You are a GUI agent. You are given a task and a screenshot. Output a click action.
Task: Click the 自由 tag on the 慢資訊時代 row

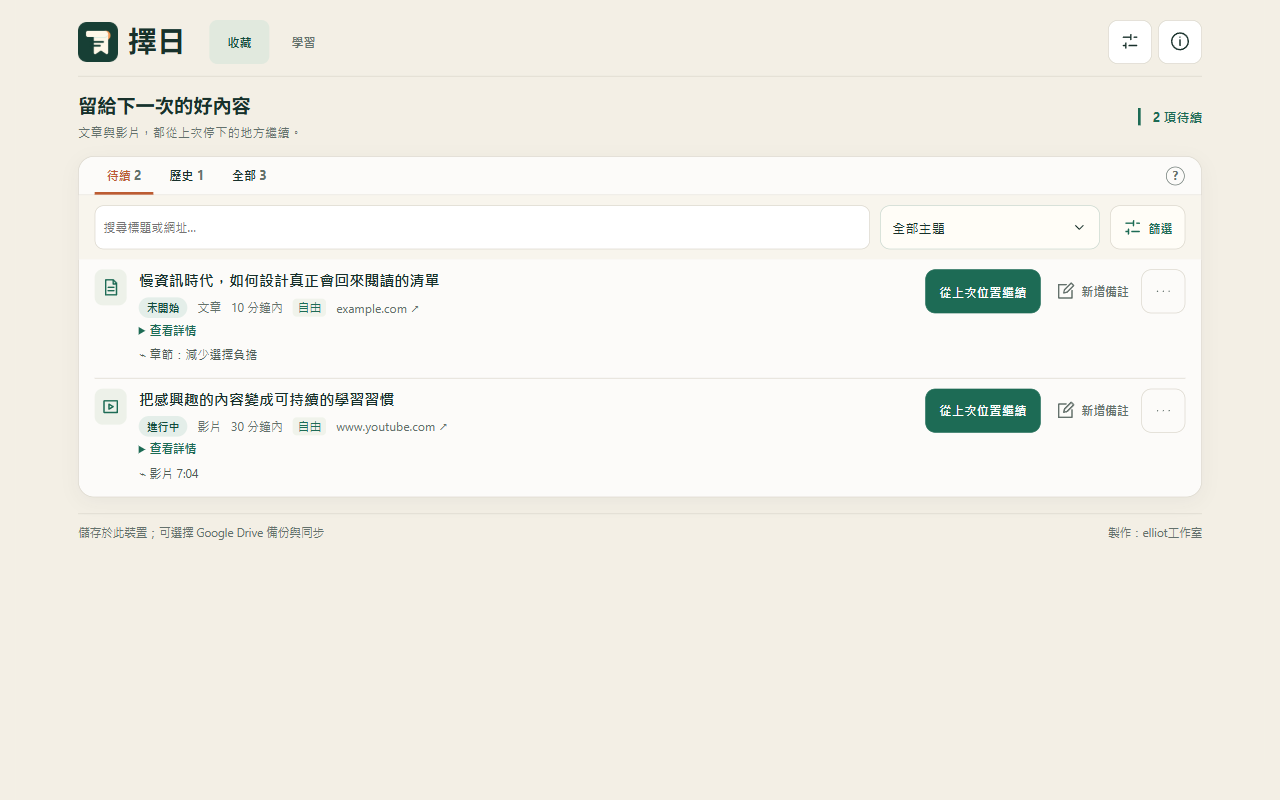309,308
